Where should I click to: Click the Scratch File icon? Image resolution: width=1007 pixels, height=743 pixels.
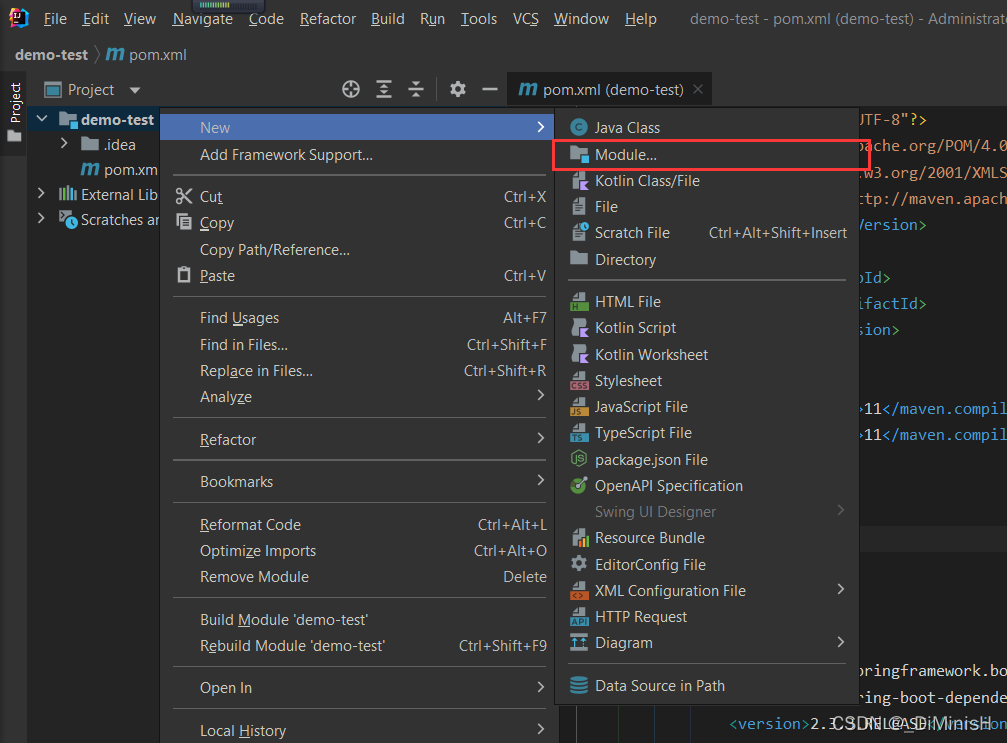click(x=579, y=232)
